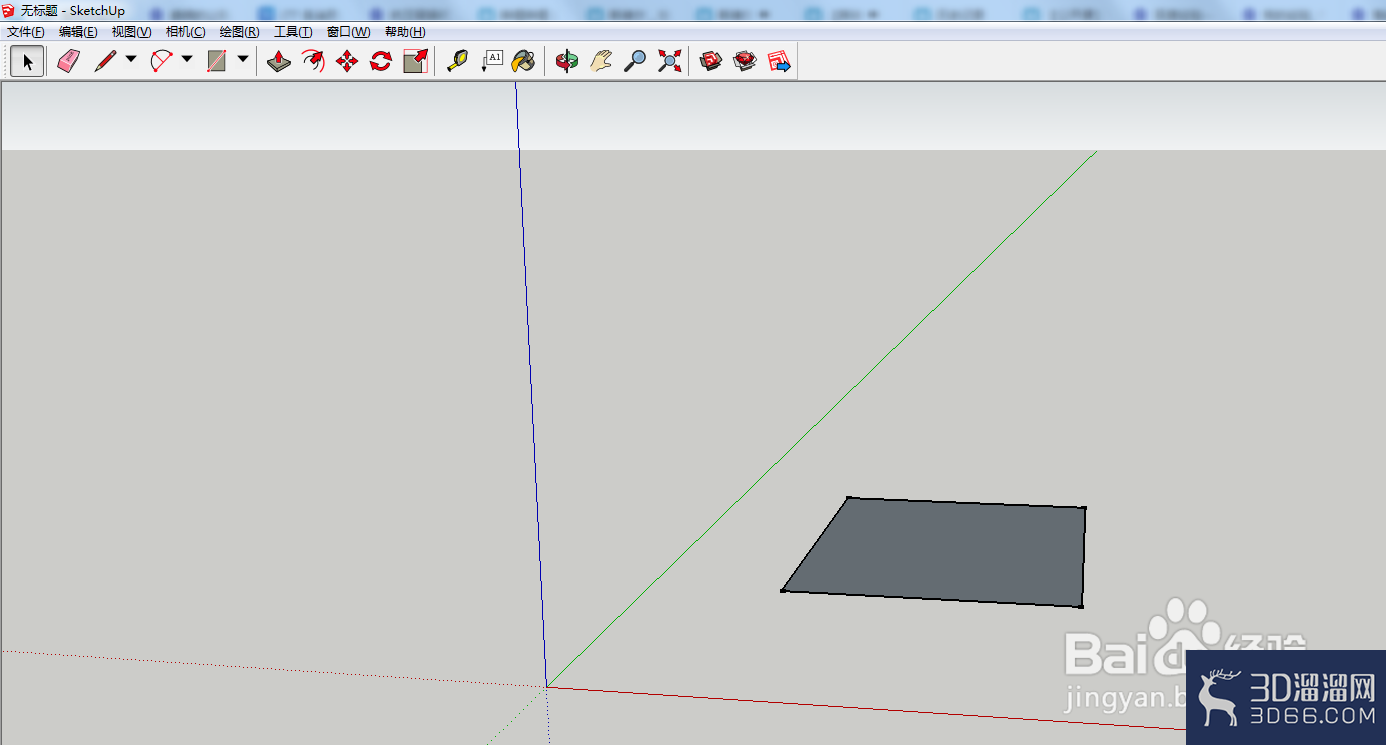Select the Scale tool
The width and height of the screenshot is (1386, 745).
pyautogui.click(x=415, y=62)
